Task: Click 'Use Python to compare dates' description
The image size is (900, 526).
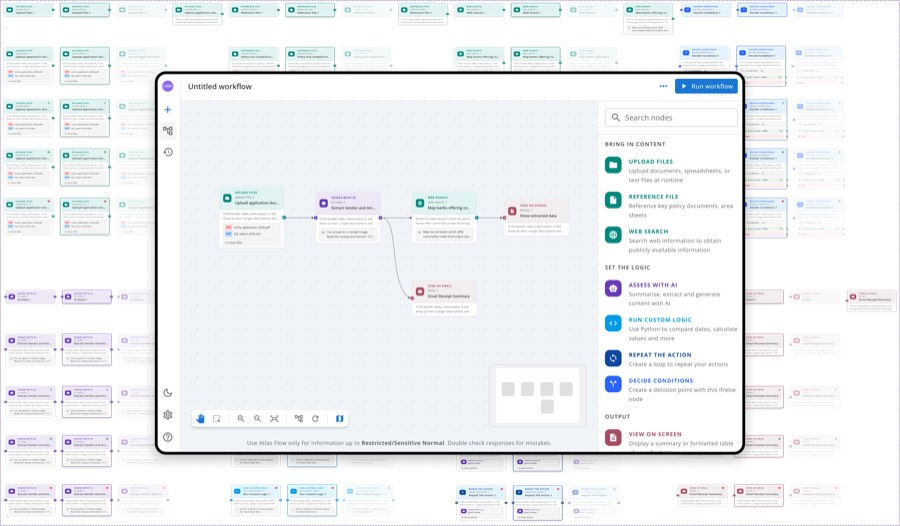Action: click(683, 334)
